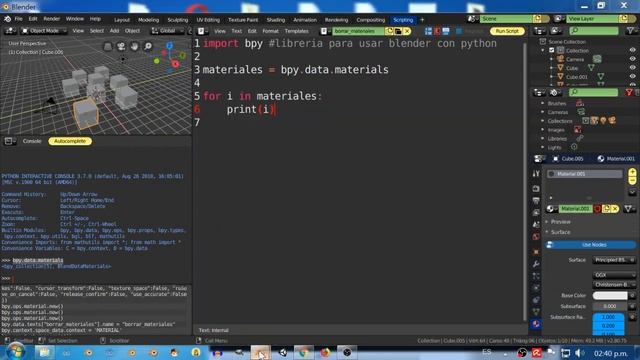640x360 pixels.
Task: Run the script with the Run Script button
Action: [x=507, y=31]
